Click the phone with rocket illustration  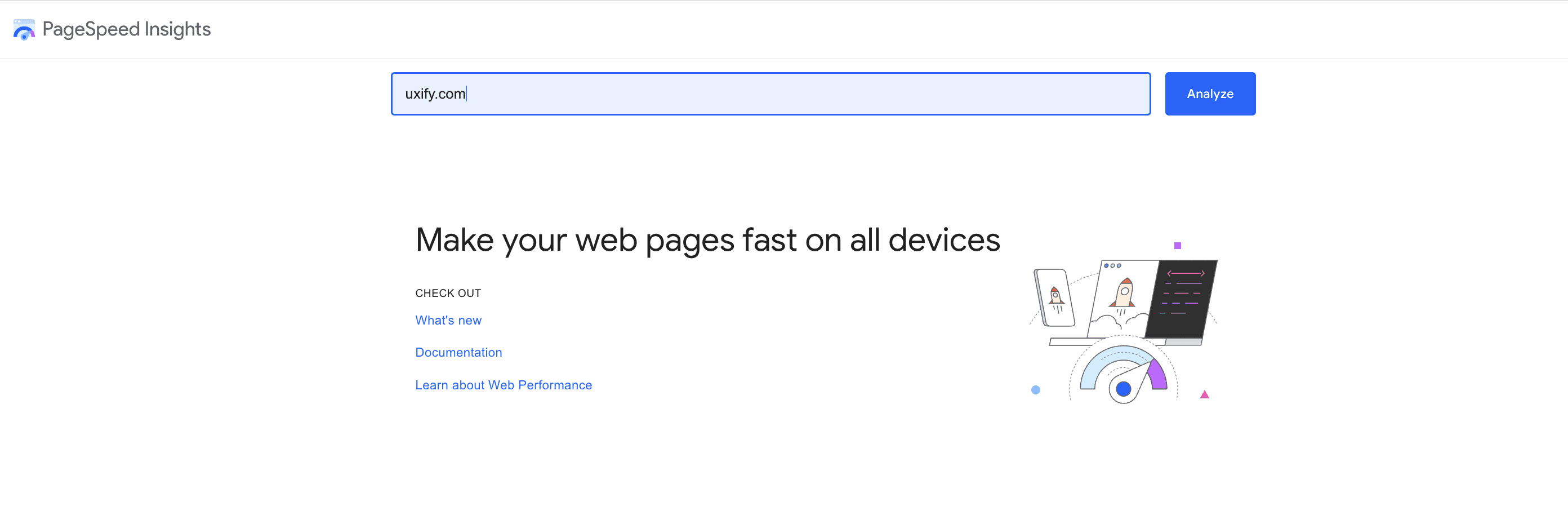[x=1055, y=296]
